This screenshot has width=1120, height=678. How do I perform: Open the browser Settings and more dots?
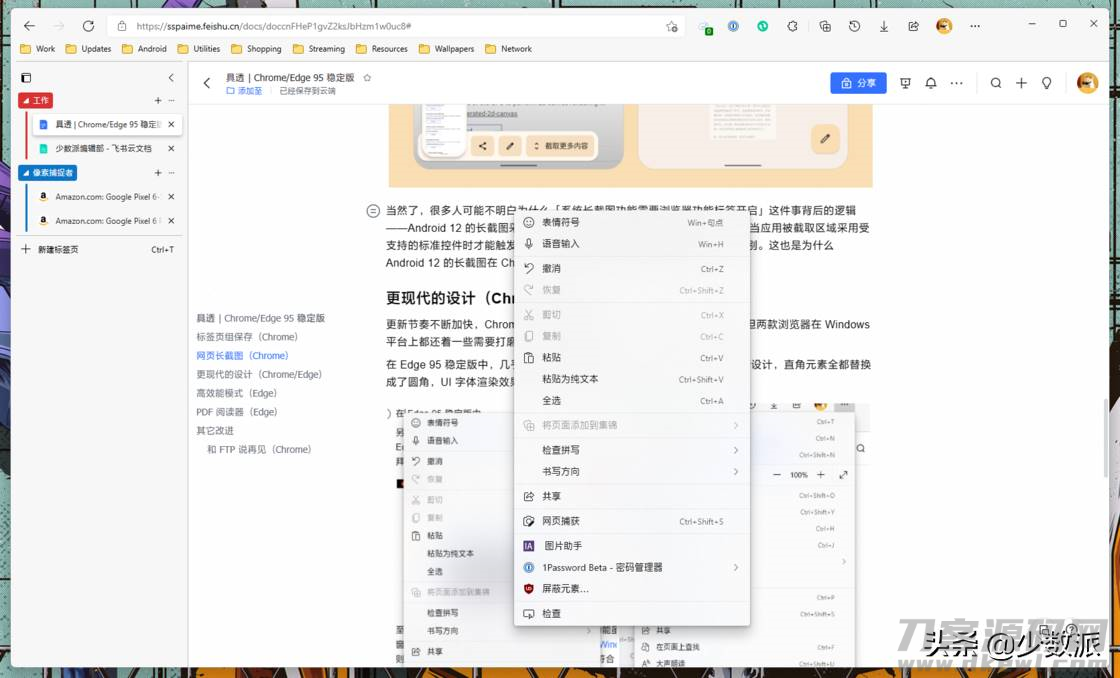(975, 26)
